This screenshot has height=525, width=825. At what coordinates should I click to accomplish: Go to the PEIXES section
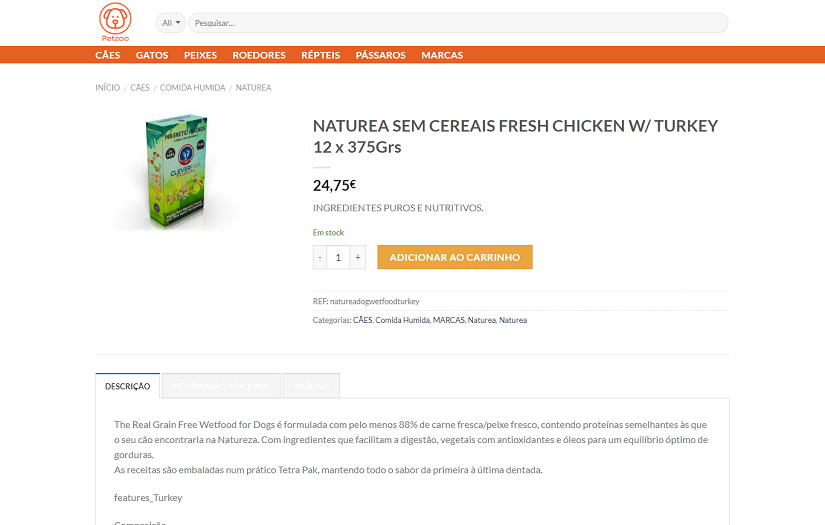click(200, 55)
